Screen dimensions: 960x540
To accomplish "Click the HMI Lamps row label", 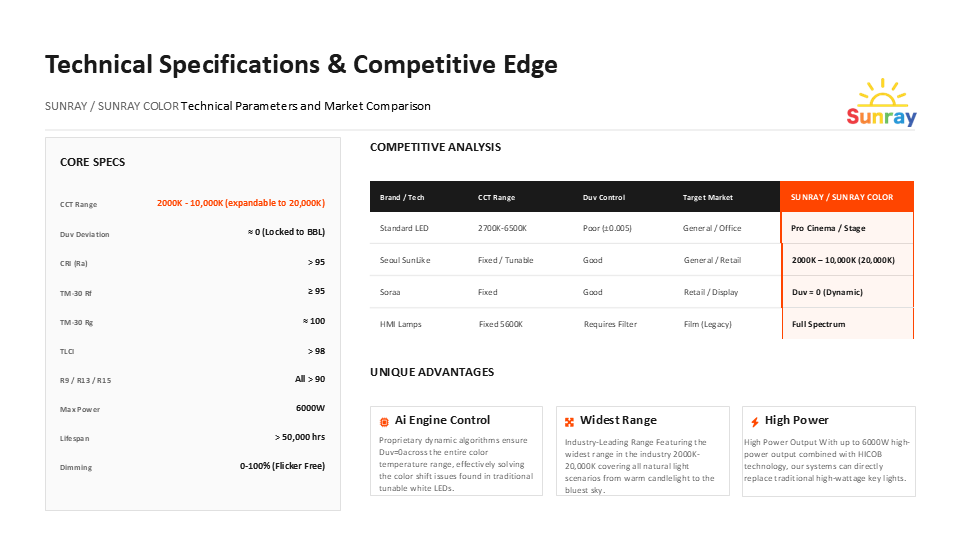I will click(x=401, y=324).
